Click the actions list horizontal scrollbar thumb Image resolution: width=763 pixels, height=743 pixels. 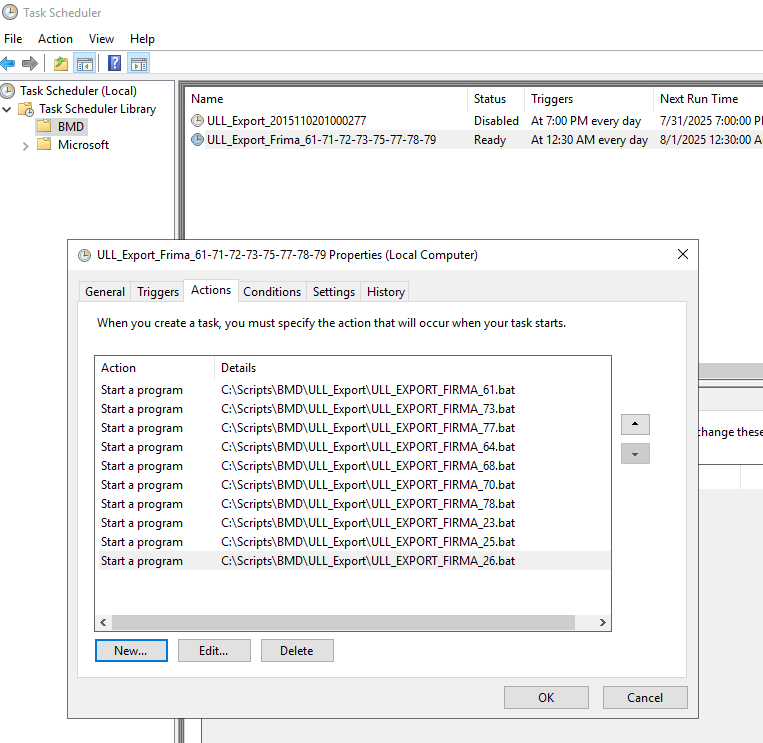point(344,622)
